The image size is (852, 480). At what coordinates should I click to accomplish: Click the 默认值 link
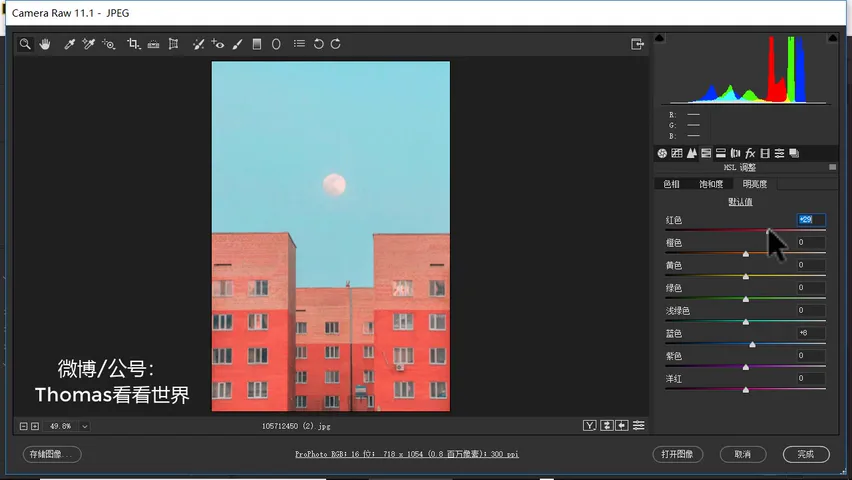point(740,202)
